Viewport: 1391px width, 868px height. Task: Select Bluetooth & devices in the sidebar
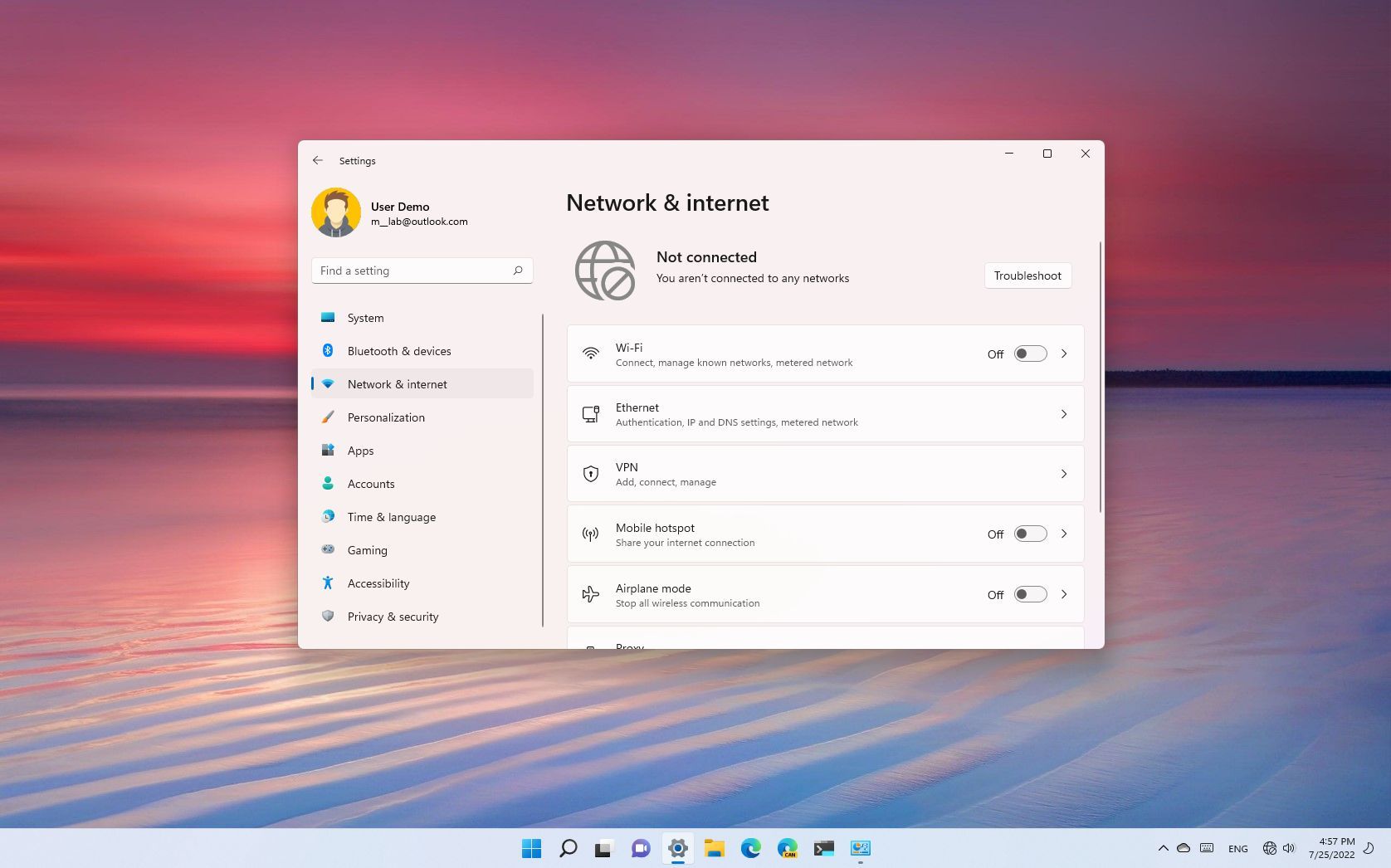399,351
